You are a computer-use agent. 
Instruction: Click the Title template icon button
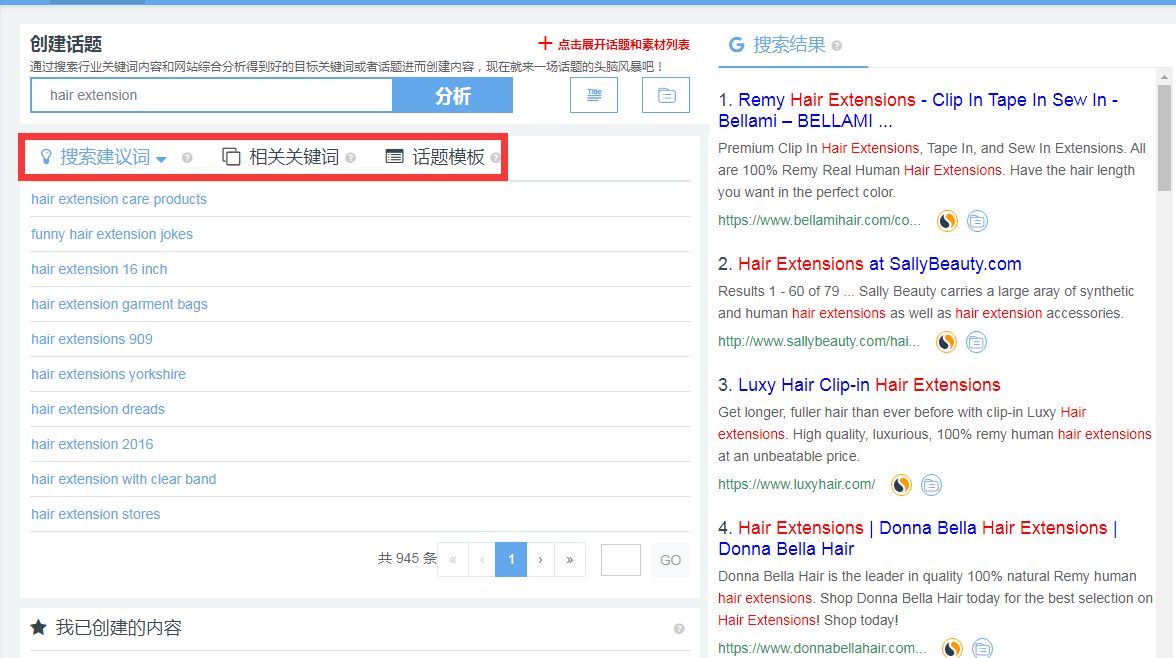593,95
